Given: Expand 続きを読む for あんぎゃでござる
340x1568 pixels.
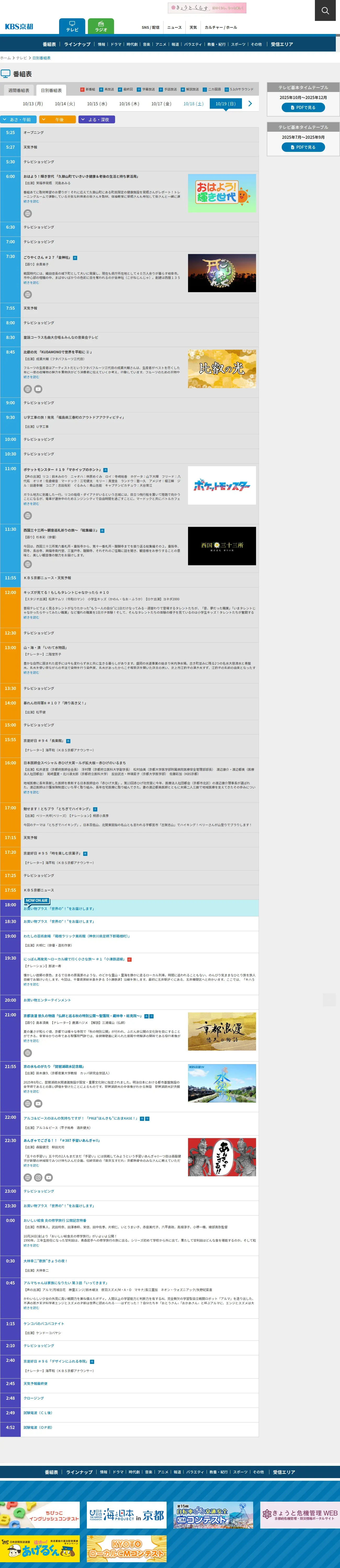Looking at the screenshot, I should point(31,1166).
